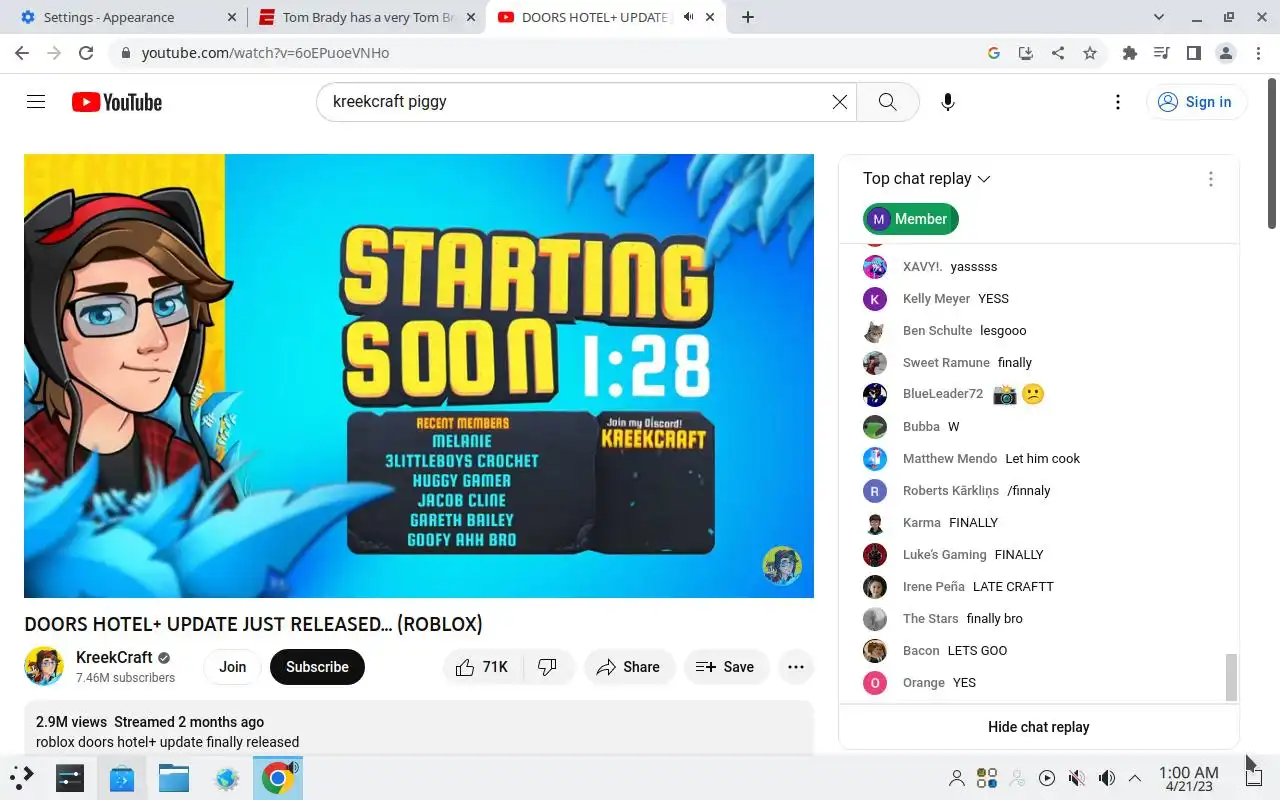Click the Dislike thumbs-down button
Viewport: 1280px width, 800px height.
coord(548,667)
